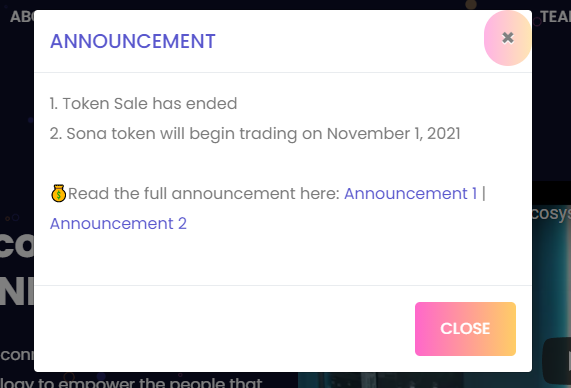Click "Read the full announcement here" text
The image size is (571, 388).
[x=204, y=193]
